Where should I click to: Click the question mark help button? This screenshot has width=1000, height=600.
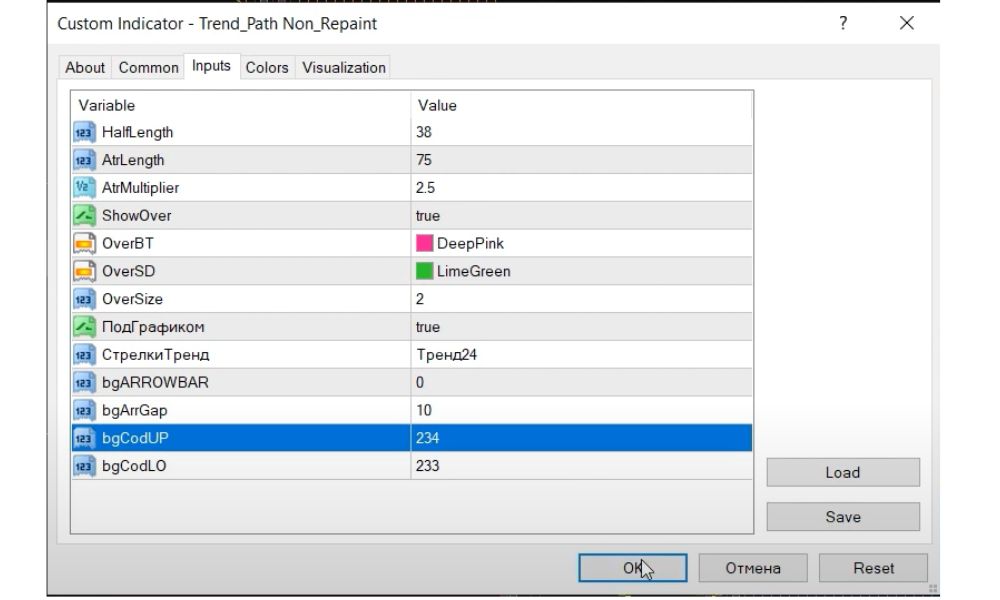pos(843,23)
